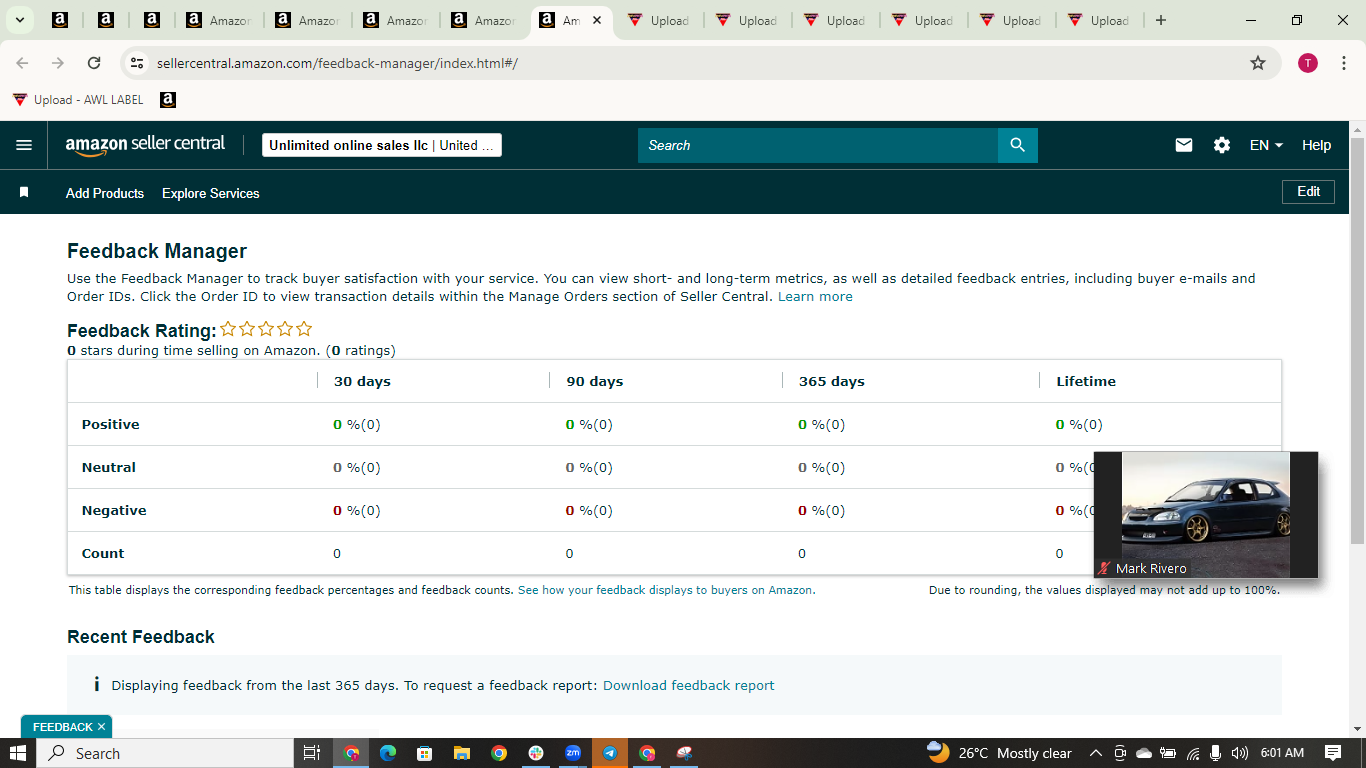1366x768 pixels.
Task: Open the Chrome tab search dropdown
Action: 19,20
